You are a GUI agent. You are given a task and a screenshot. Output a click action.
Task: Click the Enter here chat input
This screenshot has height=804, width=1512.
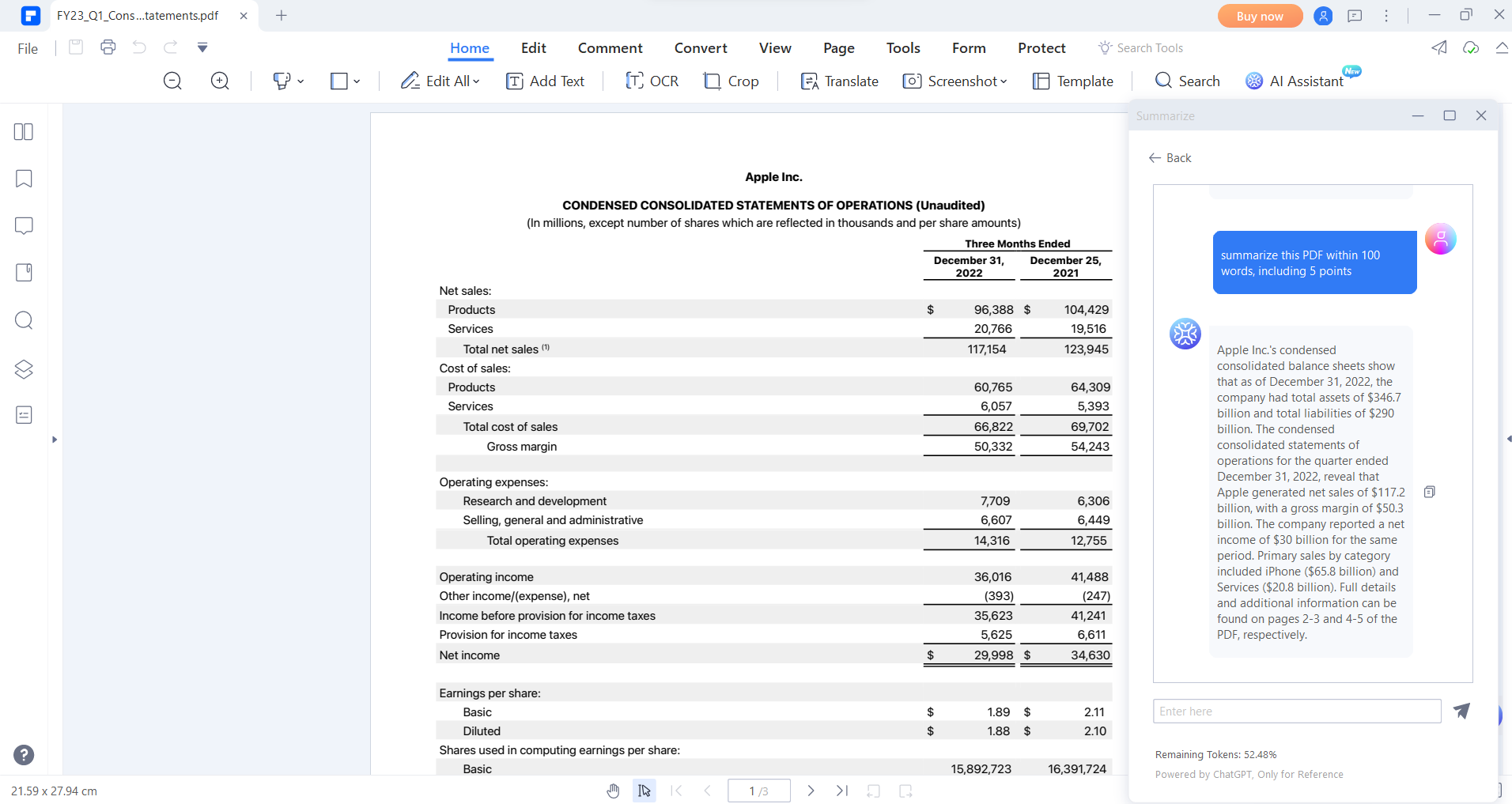[x=1296, y=711]
